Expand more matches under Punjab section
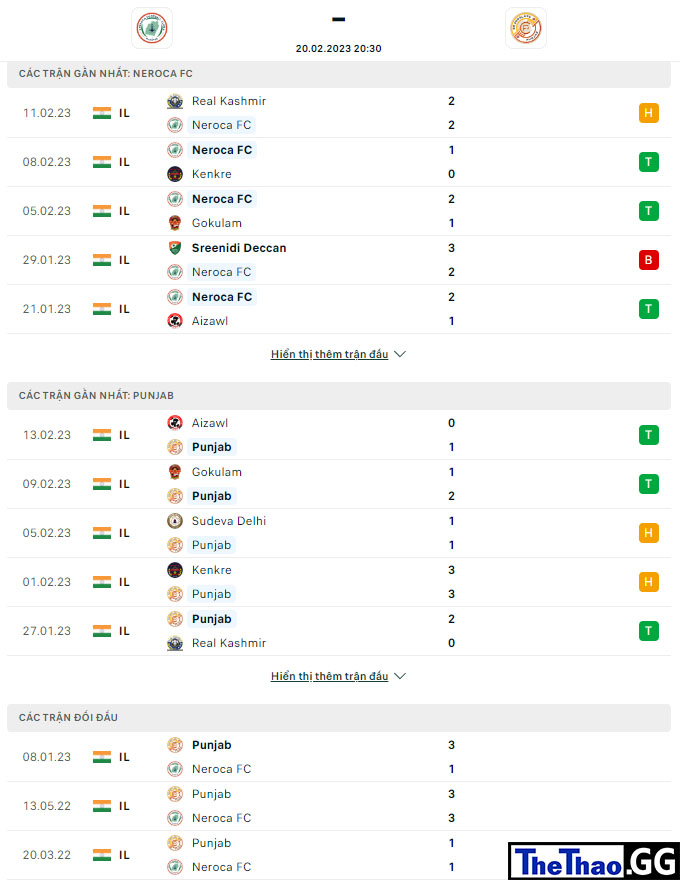 329,676
